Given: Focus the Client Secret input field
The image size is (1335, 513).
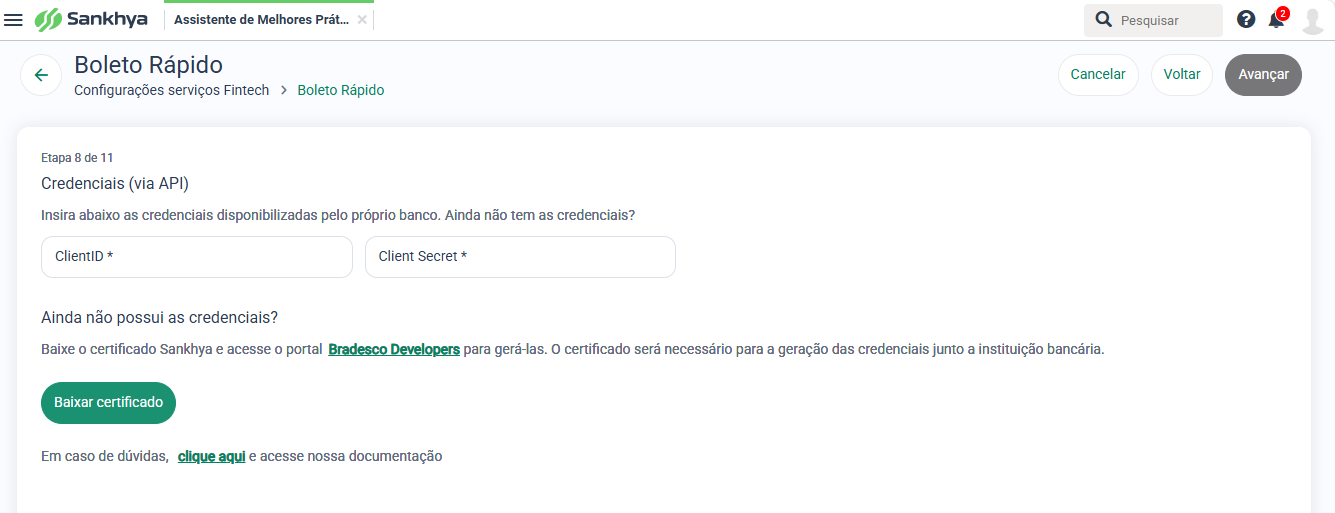Looking at the screenshot, I should point(520,257).
